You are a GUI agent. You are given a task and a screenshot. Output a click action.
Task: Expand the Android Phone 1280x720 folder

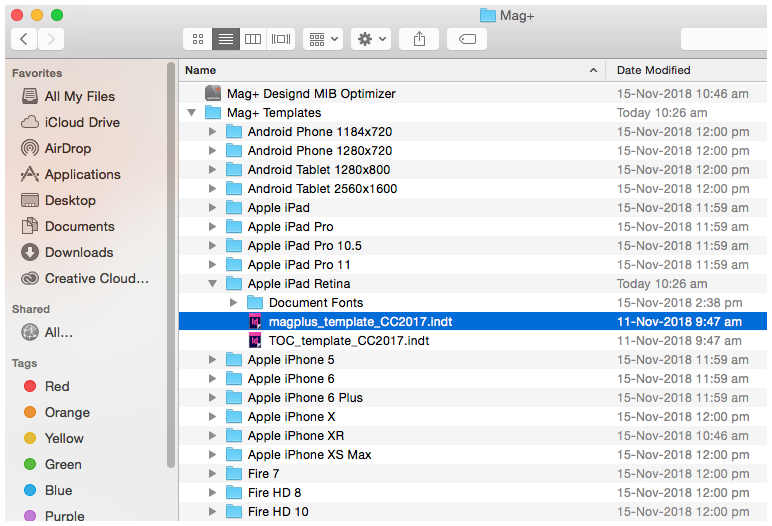[x=212, y=151]
